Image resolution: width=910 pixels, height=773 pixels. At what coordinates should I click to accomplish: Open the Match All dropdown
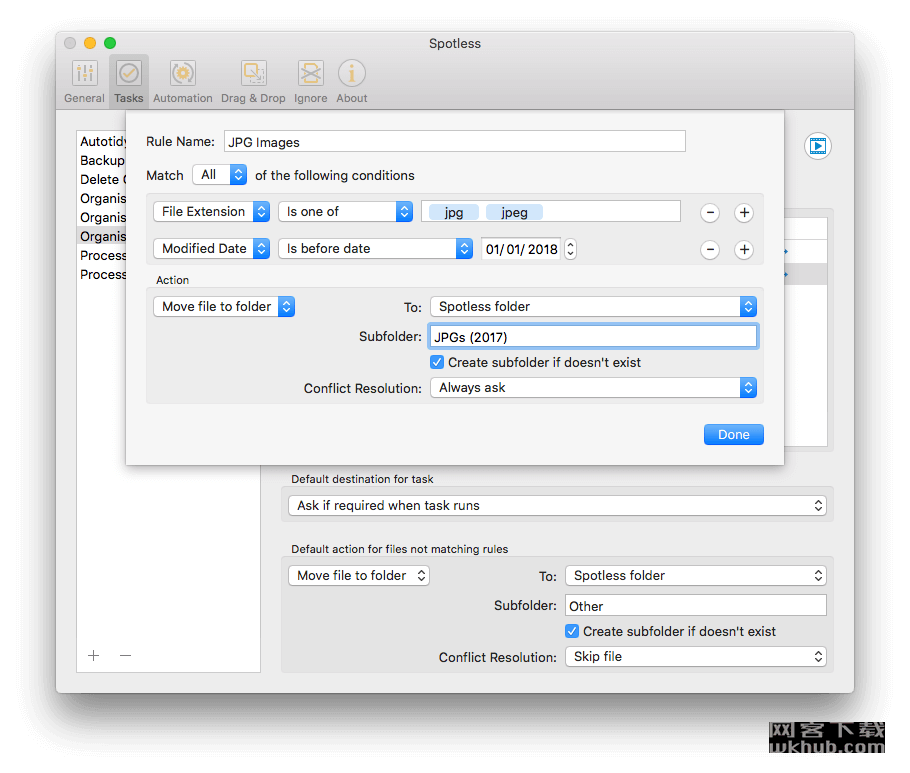pyautogui.click(x=220, y=175)
